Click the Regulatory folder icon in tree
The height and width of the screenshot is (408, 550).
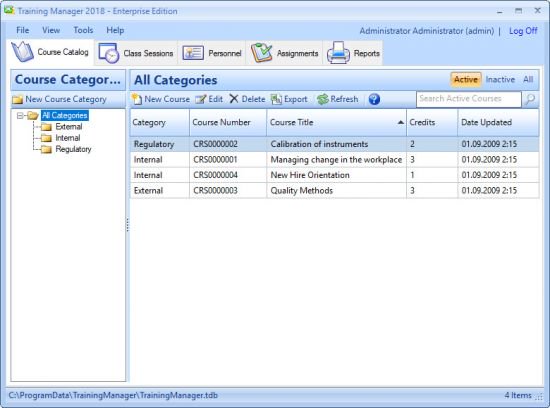click(x=46, y=149)
